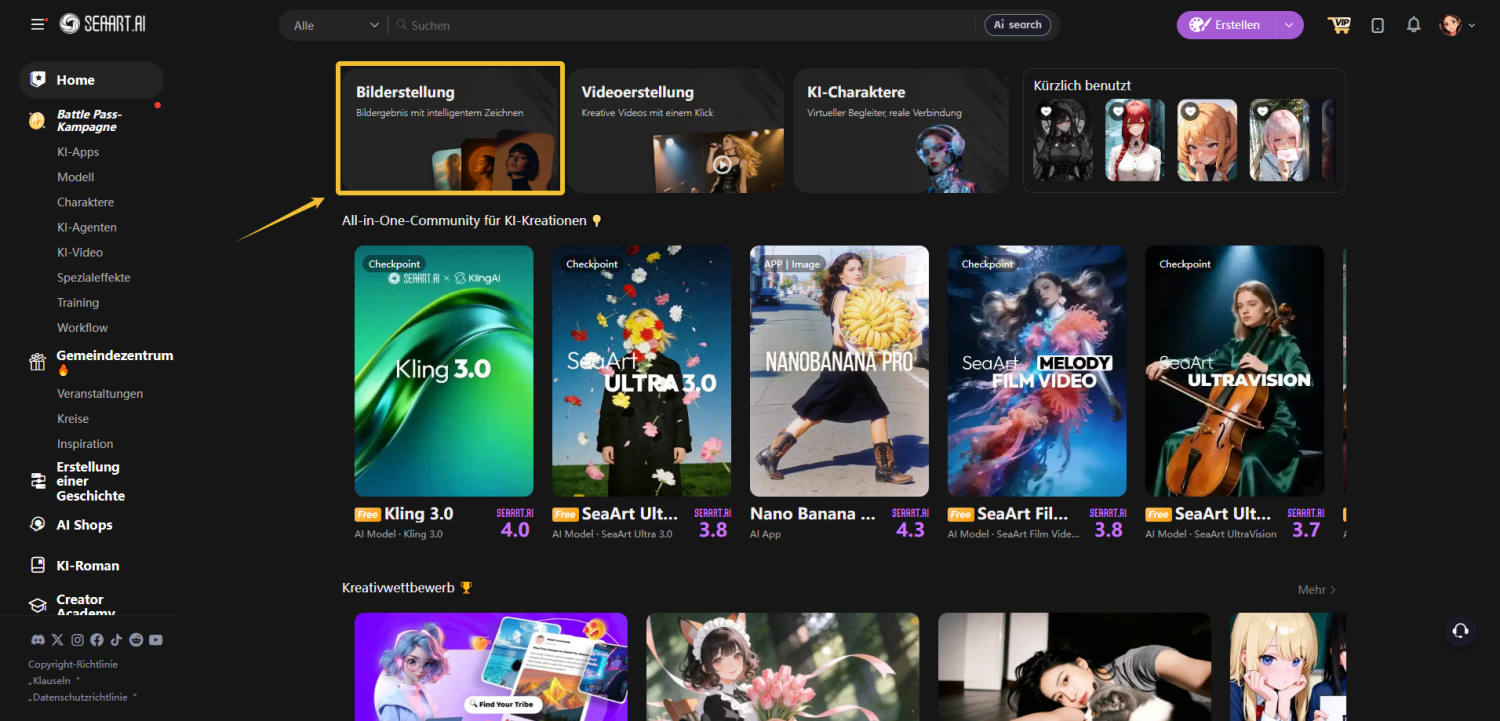Favorite the red-haired character via heart

coord(1117,112)
